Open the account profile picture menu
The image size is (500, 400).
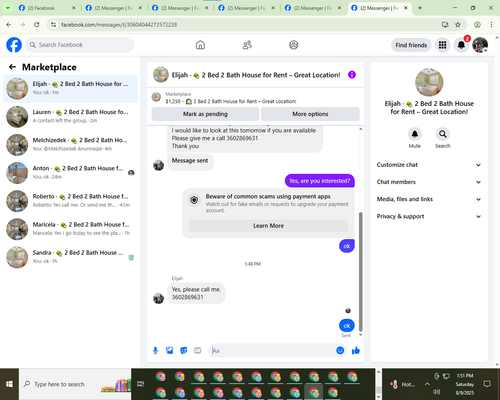click(480, 45)
